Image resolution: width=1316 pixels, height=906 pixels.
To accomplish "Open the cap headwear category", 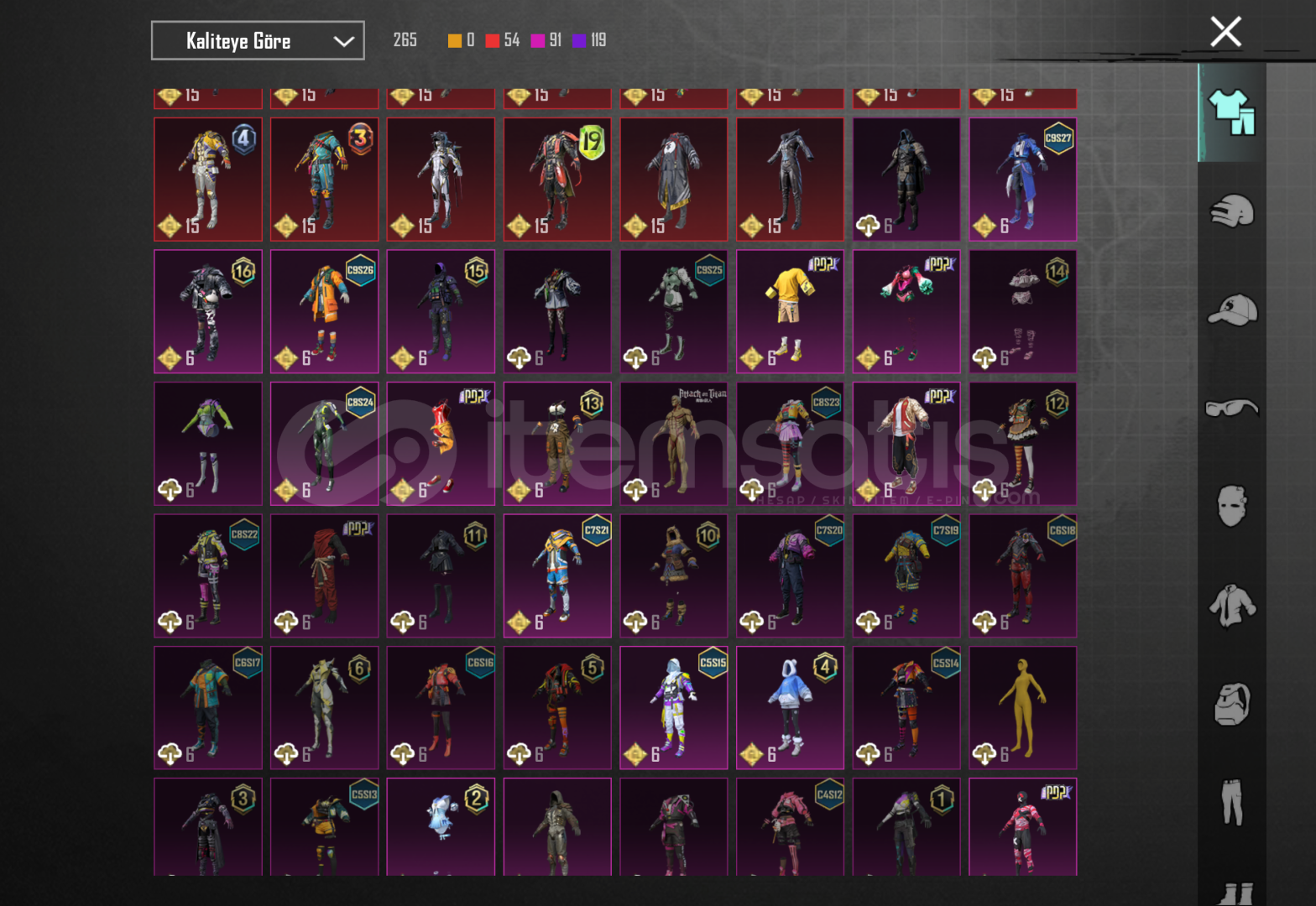I will 1231,310.
